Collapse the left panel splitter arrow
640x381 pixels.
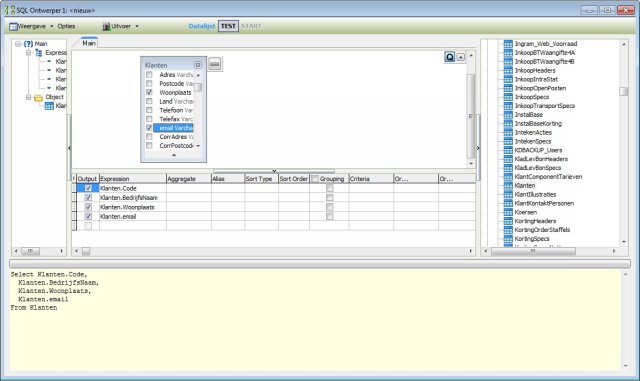[69, 148]
